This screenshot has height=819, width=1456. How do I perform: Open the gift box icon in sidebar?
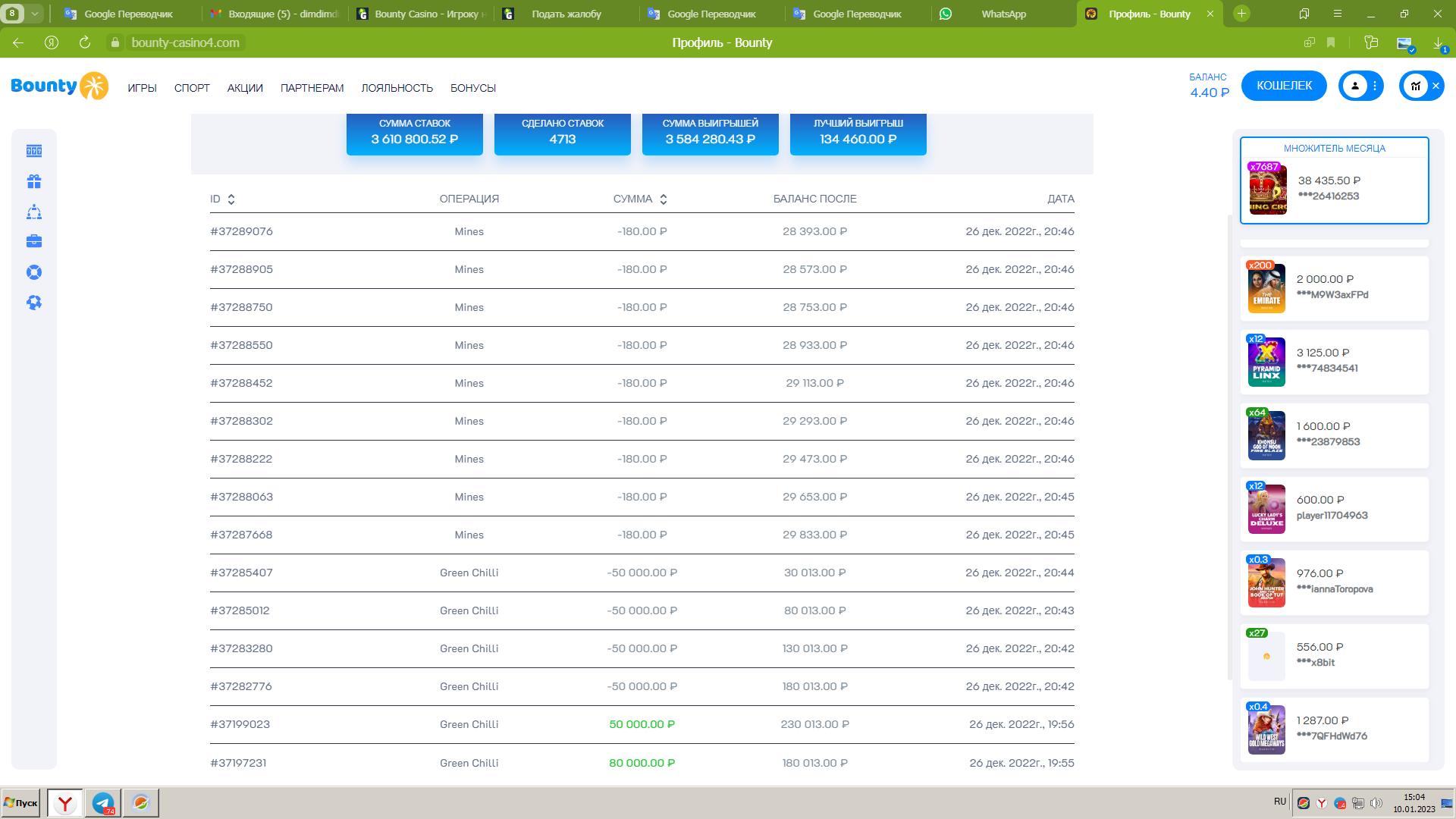(34, 181)
